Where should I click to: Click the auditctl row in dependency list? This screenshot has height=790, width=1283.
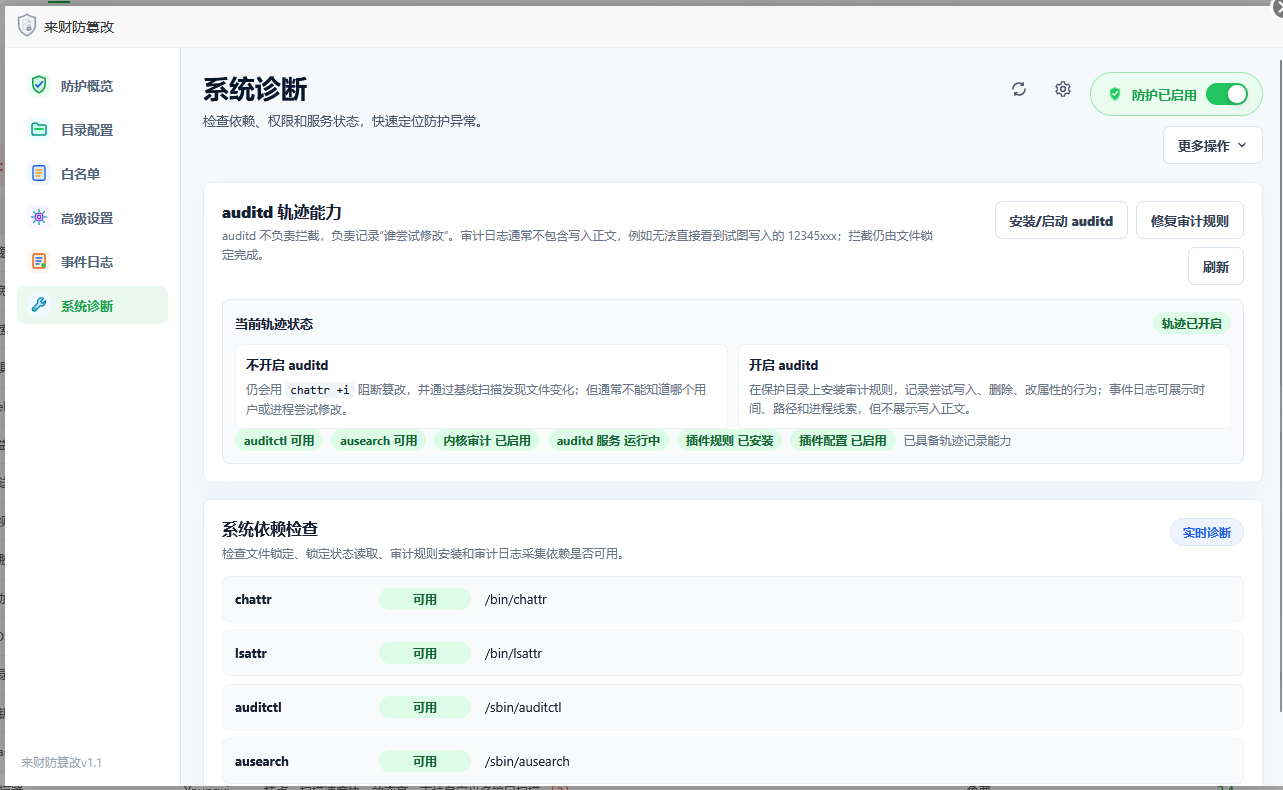[733, 707]
